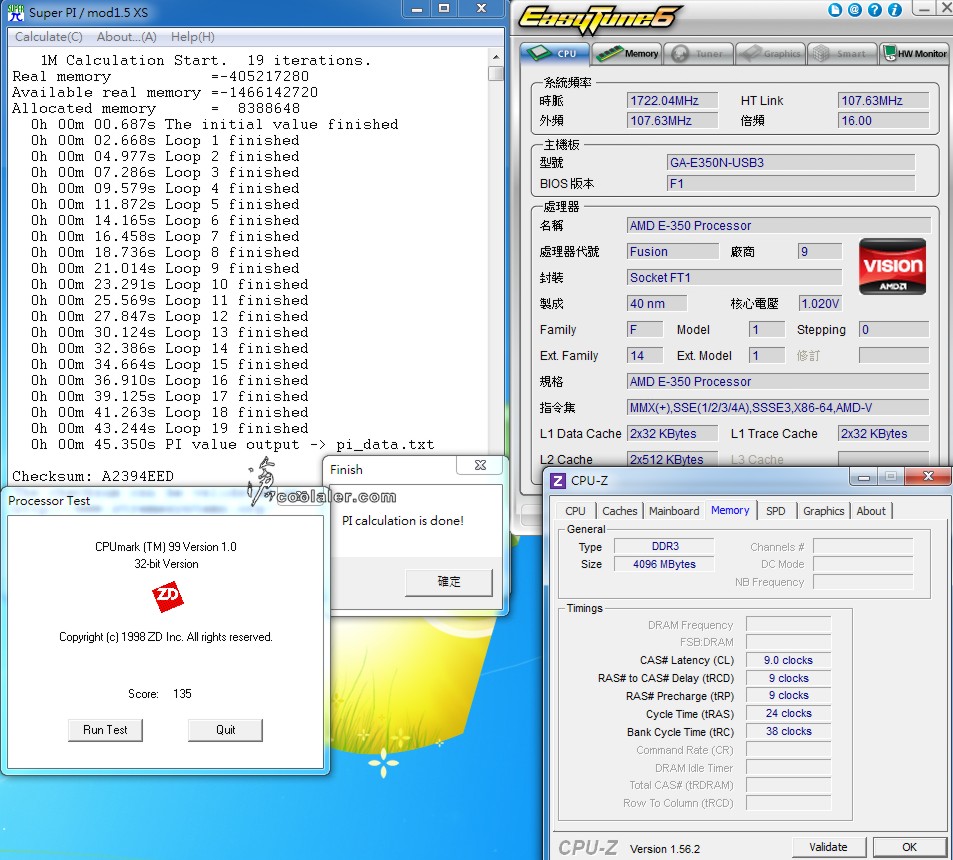Minimize the CPU-Z window
The height and width of the screenshot is (860, 953).
(x=864, y=477)
